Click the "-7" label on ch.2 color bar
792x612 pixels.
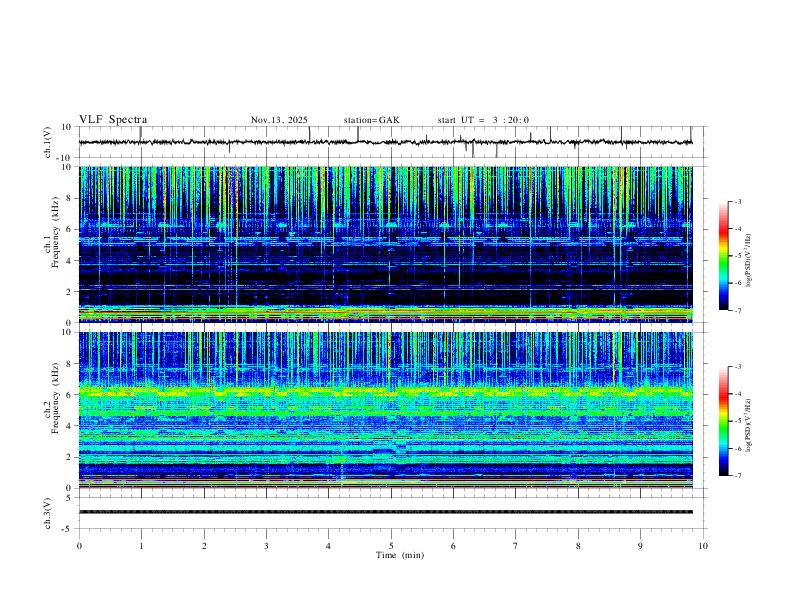coord(737,476)
